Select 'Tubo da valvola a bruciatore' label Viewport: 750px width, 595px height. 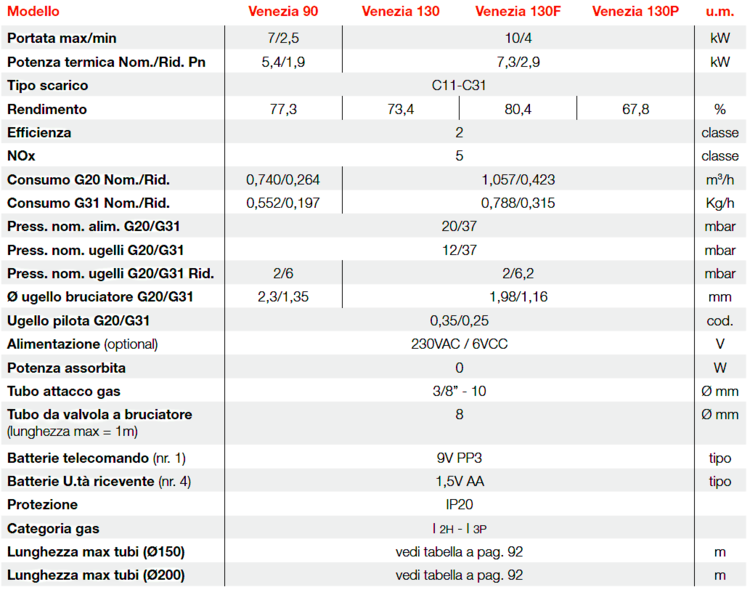[x=99, y=415]
